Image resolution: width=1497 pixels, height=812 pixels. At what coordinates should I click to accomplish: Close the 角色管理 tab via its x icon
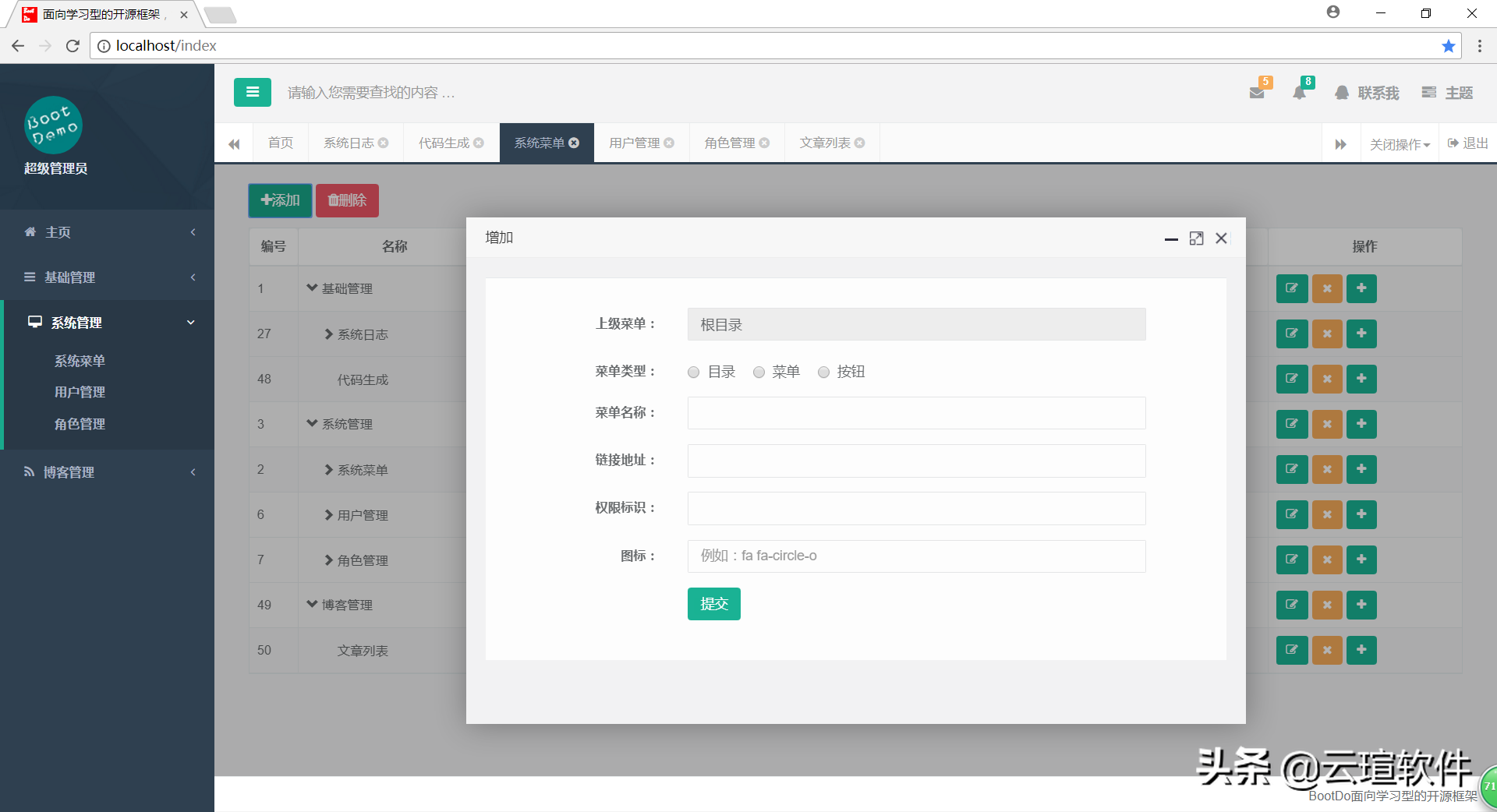tap(764, 143)
